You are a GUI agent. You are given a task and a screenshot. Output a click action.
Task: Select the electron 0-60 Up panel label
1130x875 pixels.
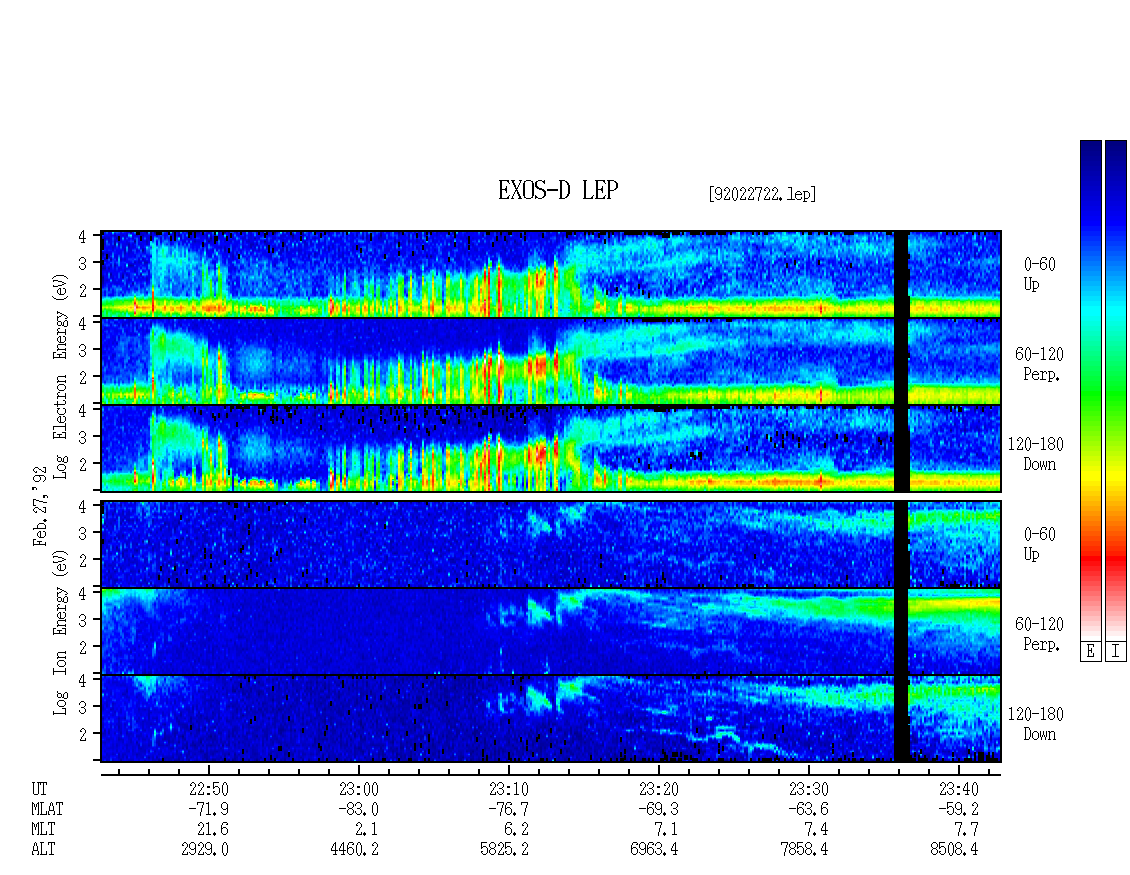point(1039,274)
